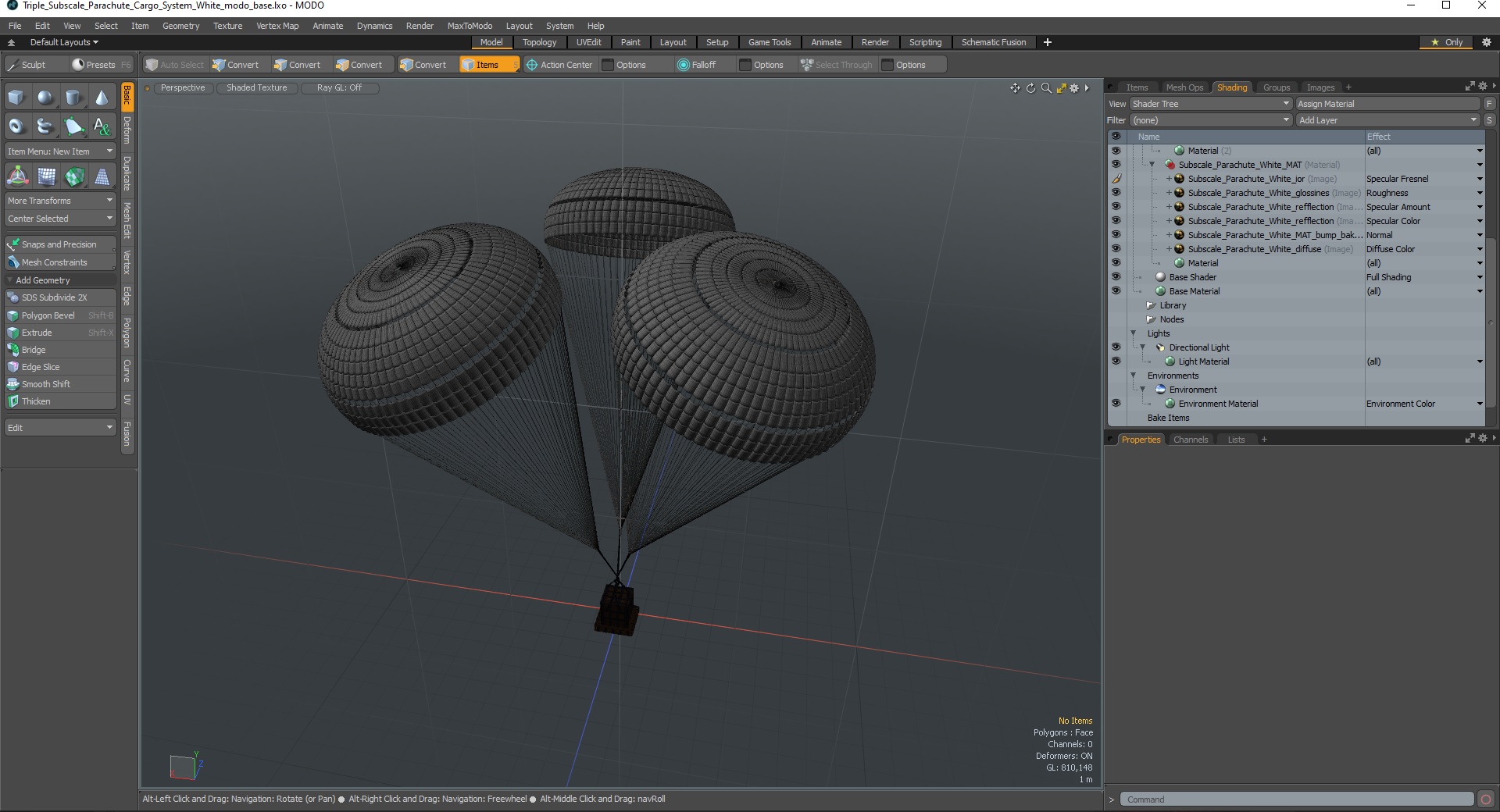Open the Item Menu: New Item dropdown

tap(60, 151)
